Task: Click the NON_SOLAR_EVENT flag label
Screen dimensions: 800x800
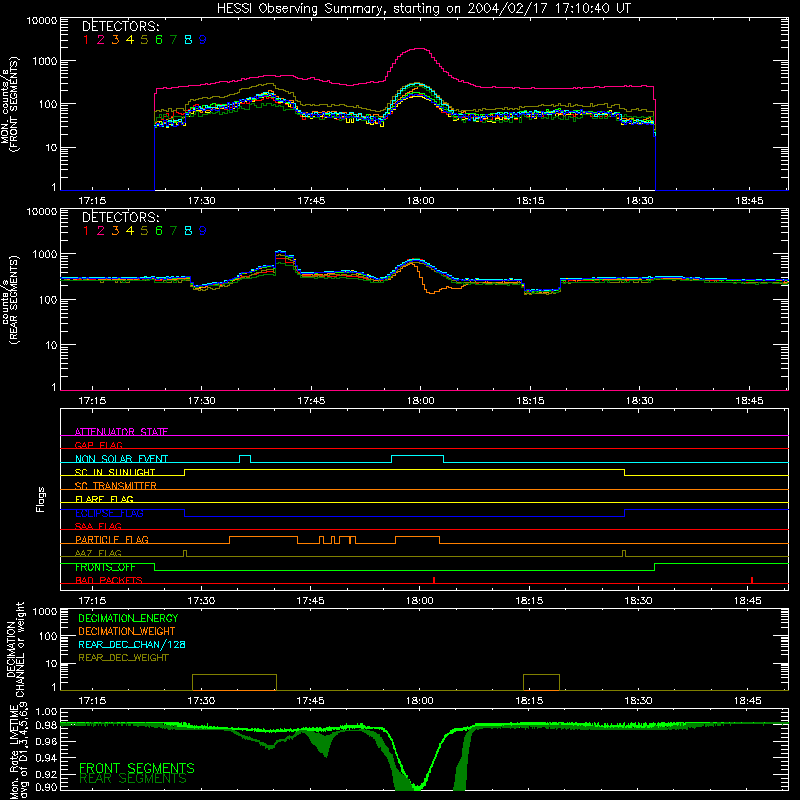Action: 121,459
